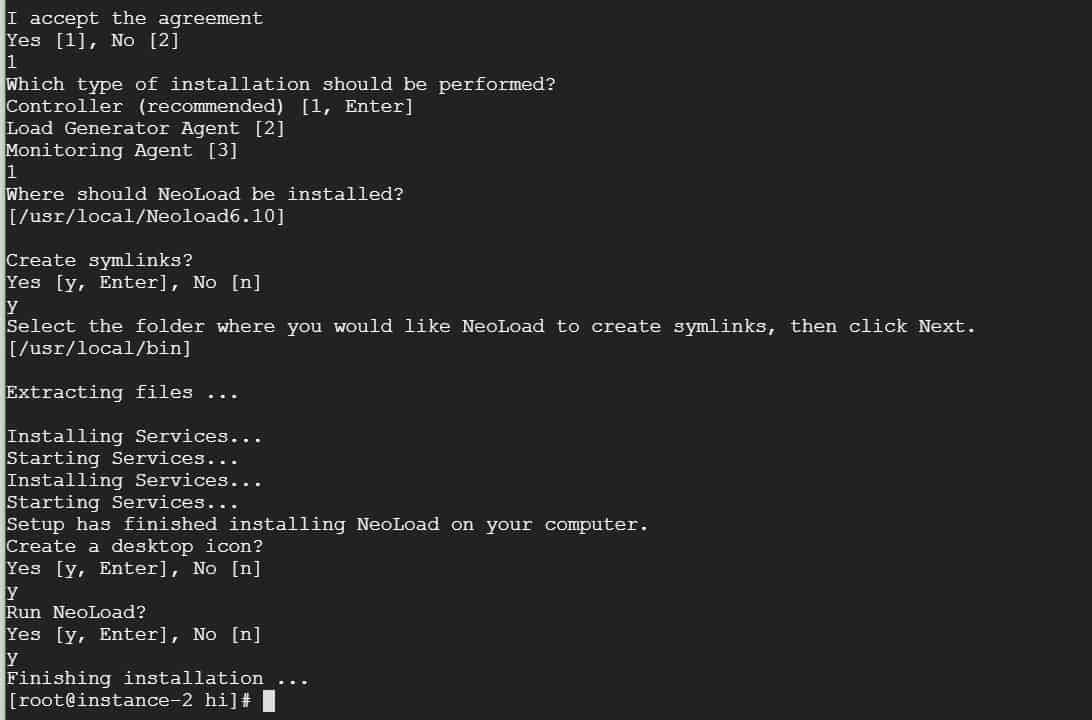Click the 'Setup has finished installing NeoLoad' message

(x=327, y=524)
